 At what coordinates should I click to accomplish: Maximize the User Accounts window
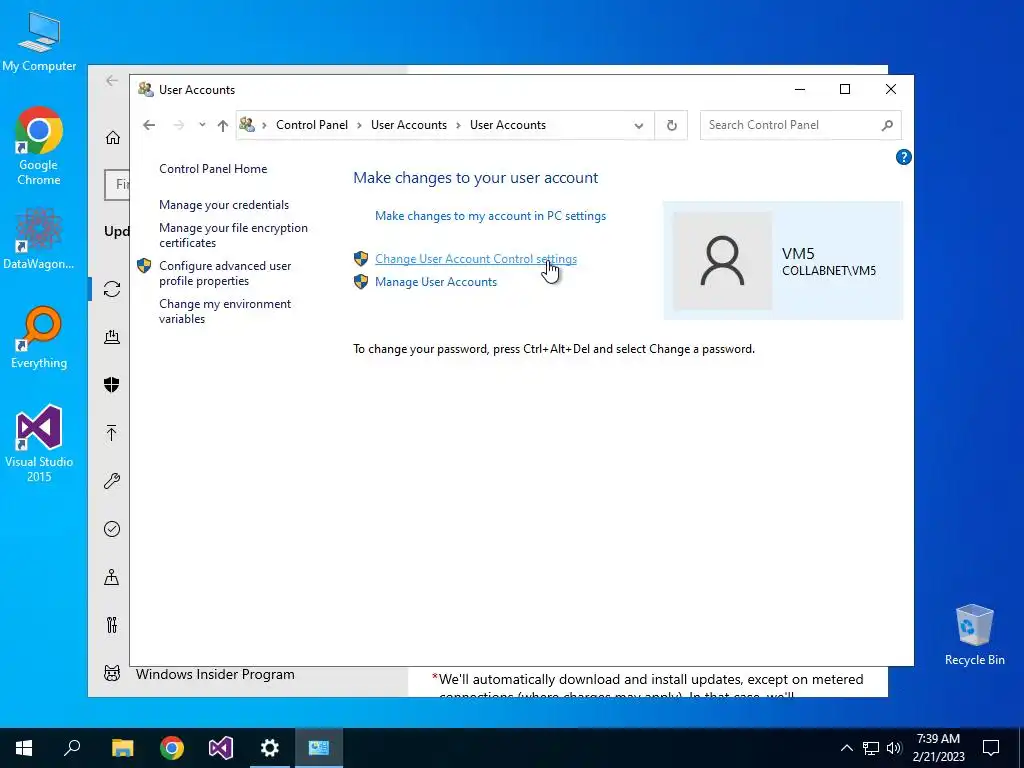point(844,89)
